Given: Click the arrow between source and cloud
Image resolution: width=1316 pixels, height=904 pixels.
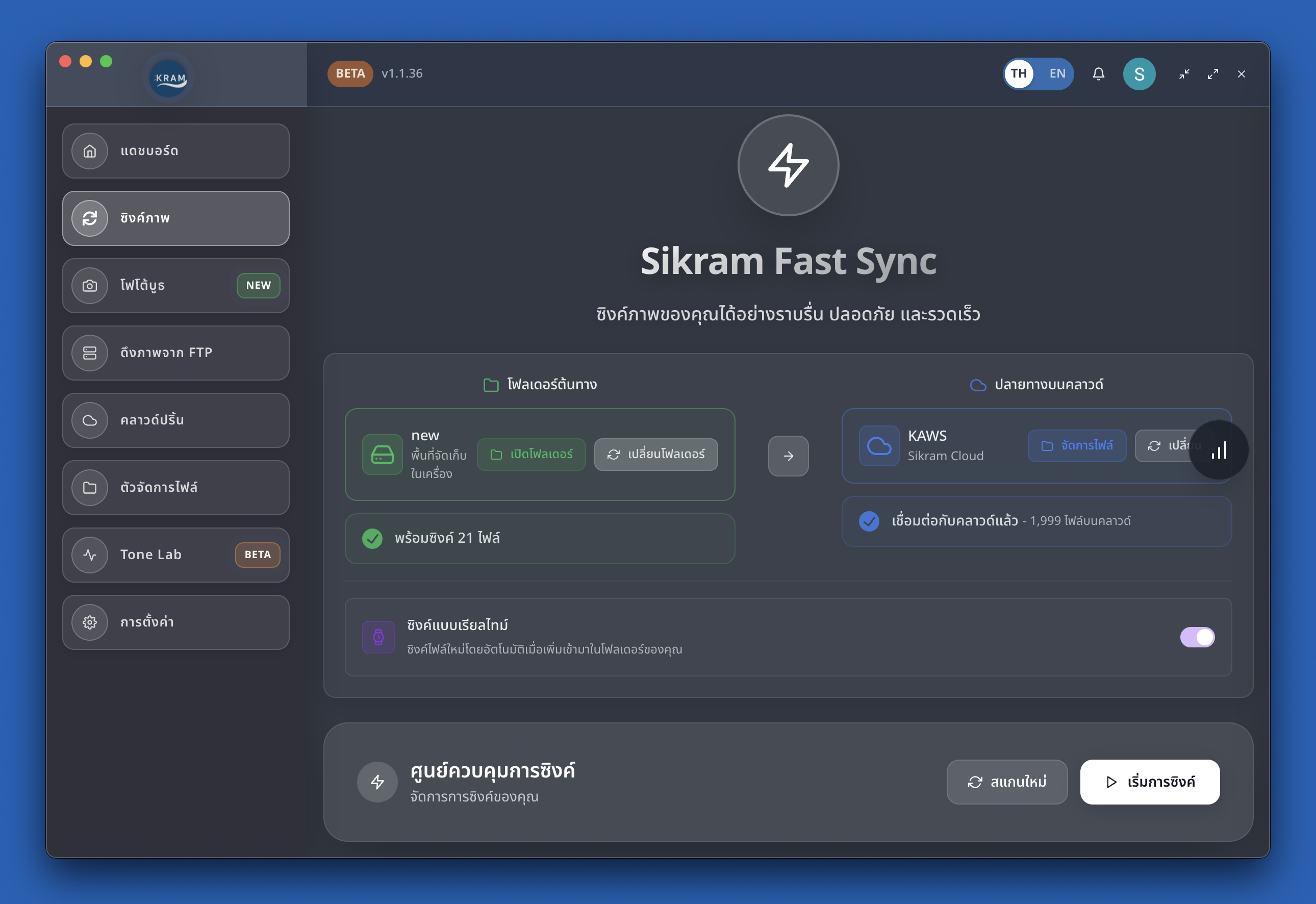Looking at the screenshot, I should point(788,456).
